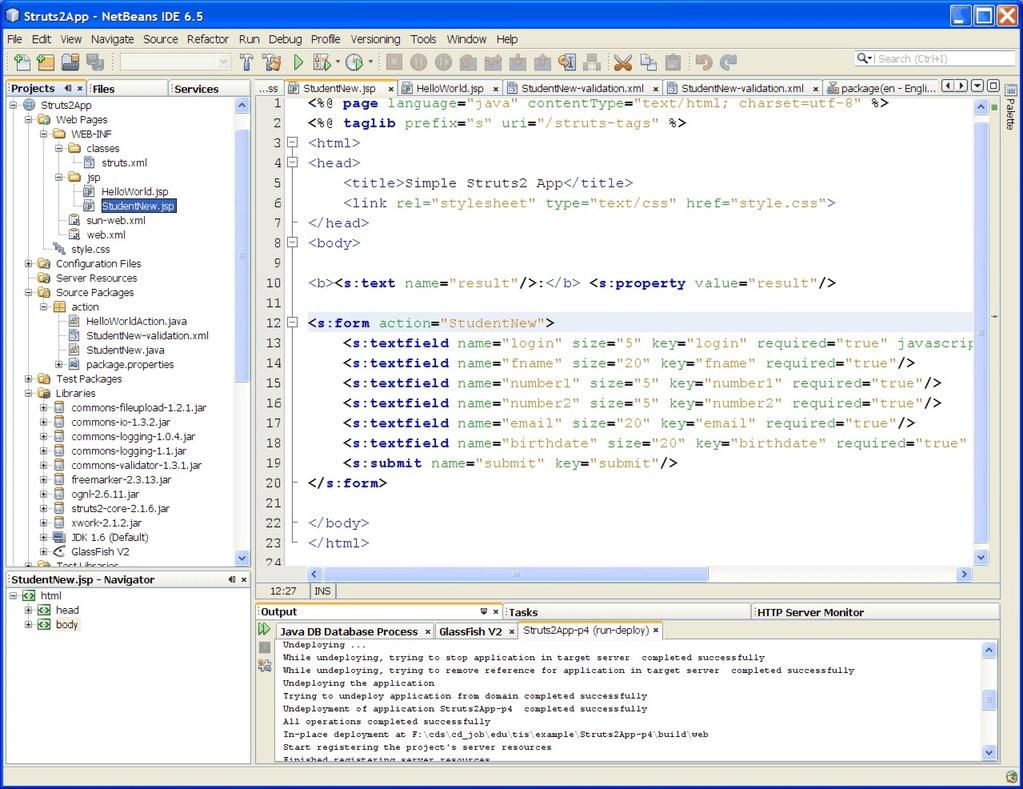
Task: Open the Debug Main Project dropdown arrow
Action: click(338, 62)
